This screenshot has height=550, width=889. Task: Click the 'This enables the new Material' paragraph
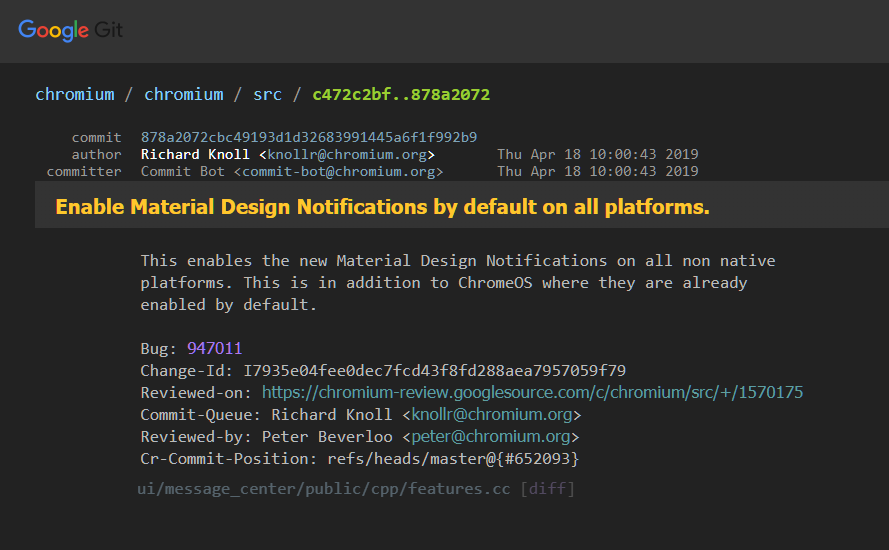coord(458,283)
